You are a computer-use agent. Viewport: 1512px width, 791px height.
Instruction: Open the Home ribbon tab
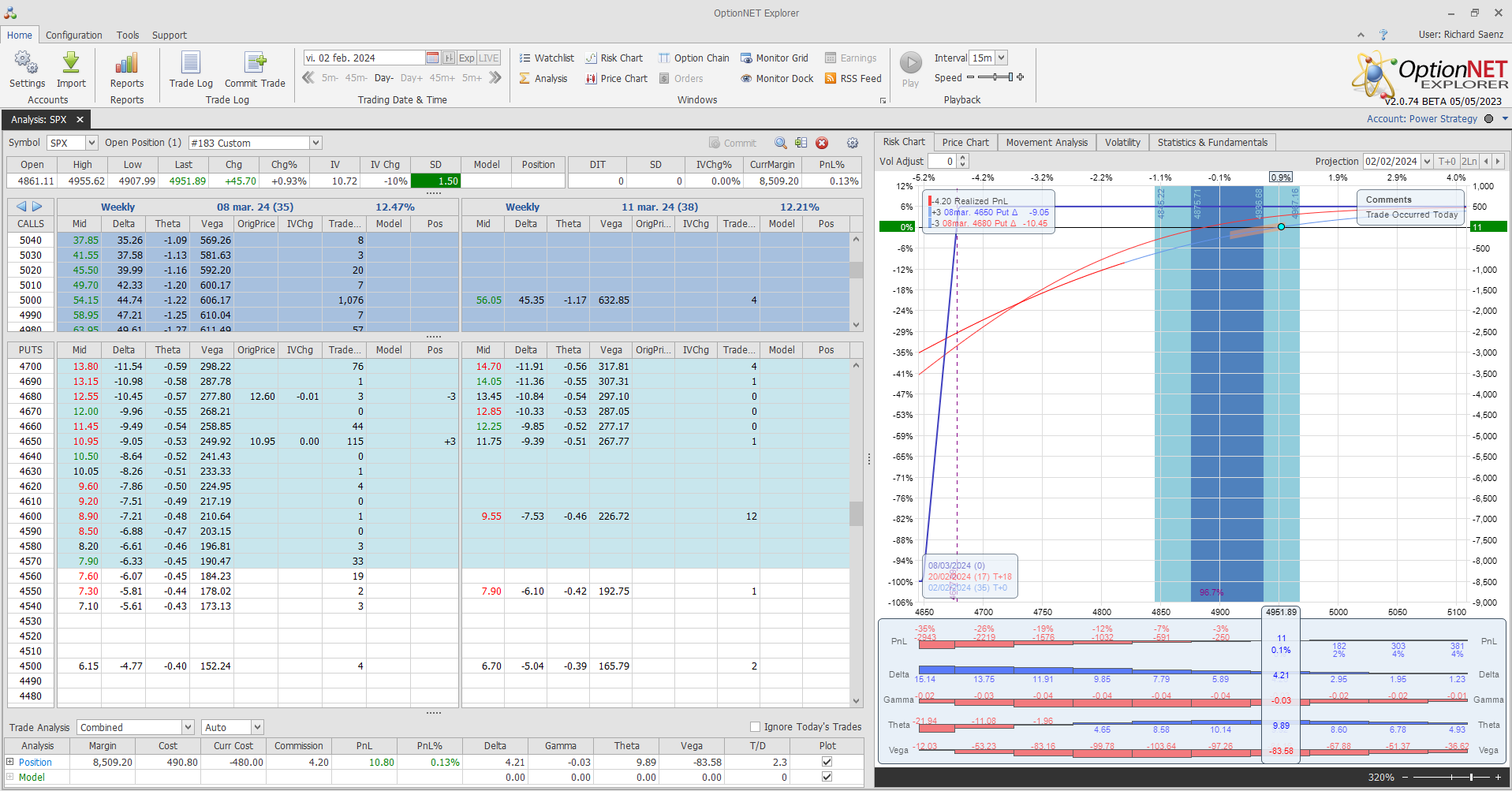tap(20, 35)
